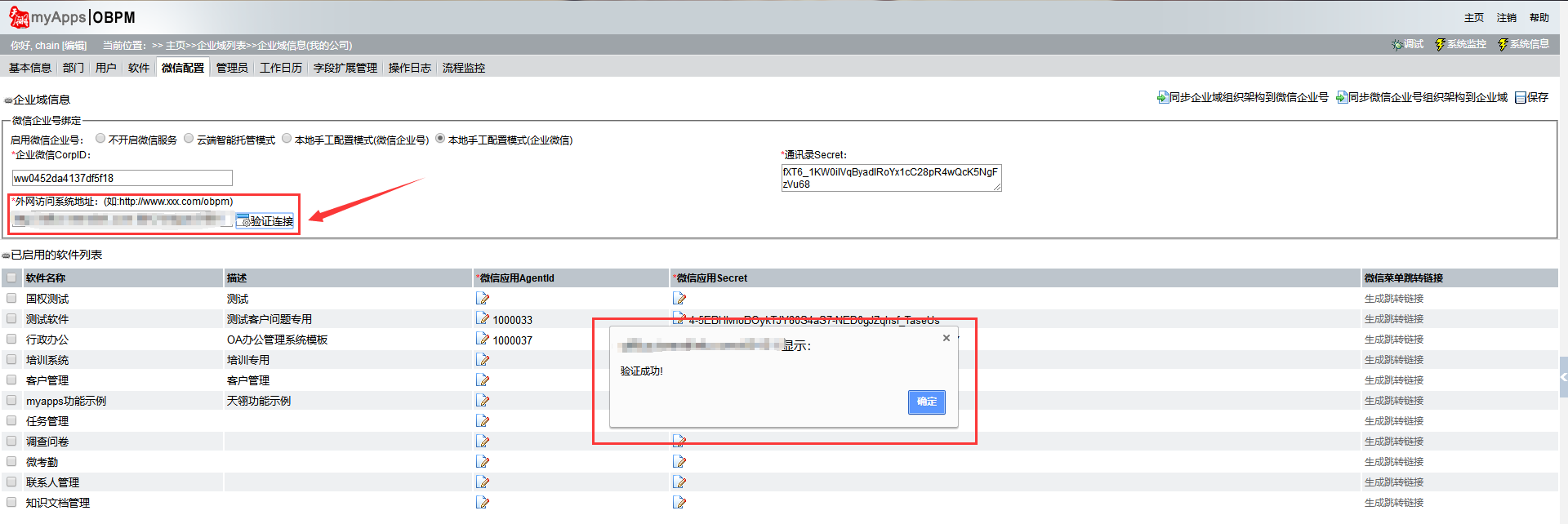Click edit icon for 国权测试 AgentId

pos(483,299)
